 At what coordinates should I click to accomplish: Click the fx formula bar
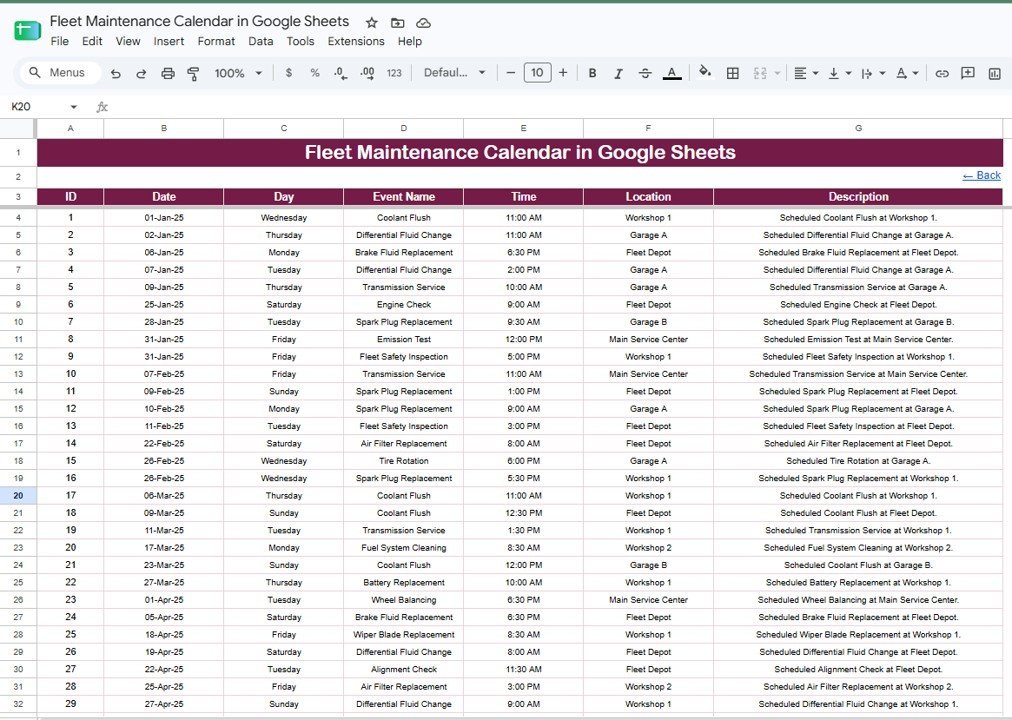[555, 106]
